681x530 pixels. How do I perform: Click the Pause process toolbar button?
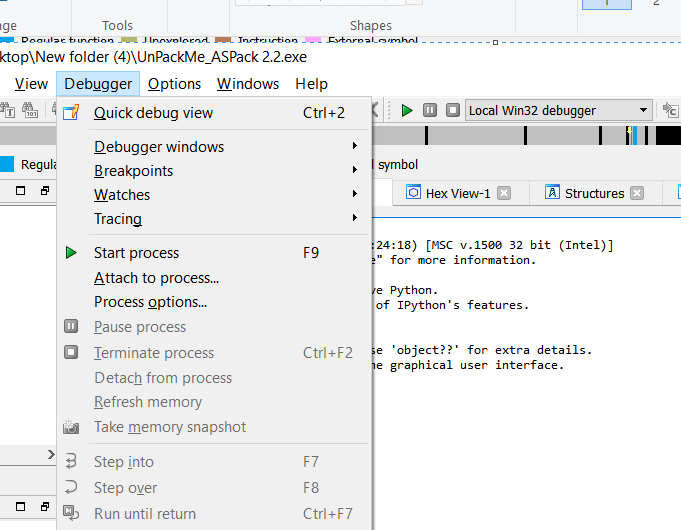point(430,111)
